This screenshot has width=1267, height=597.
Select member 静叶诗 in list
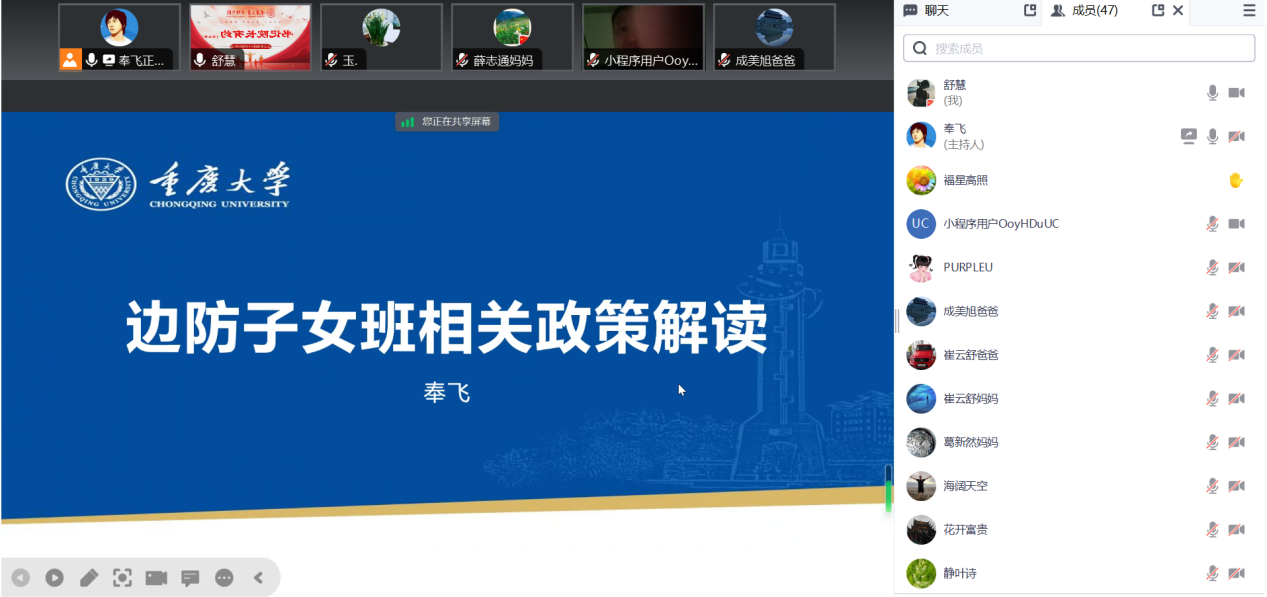pos(1079,573)
